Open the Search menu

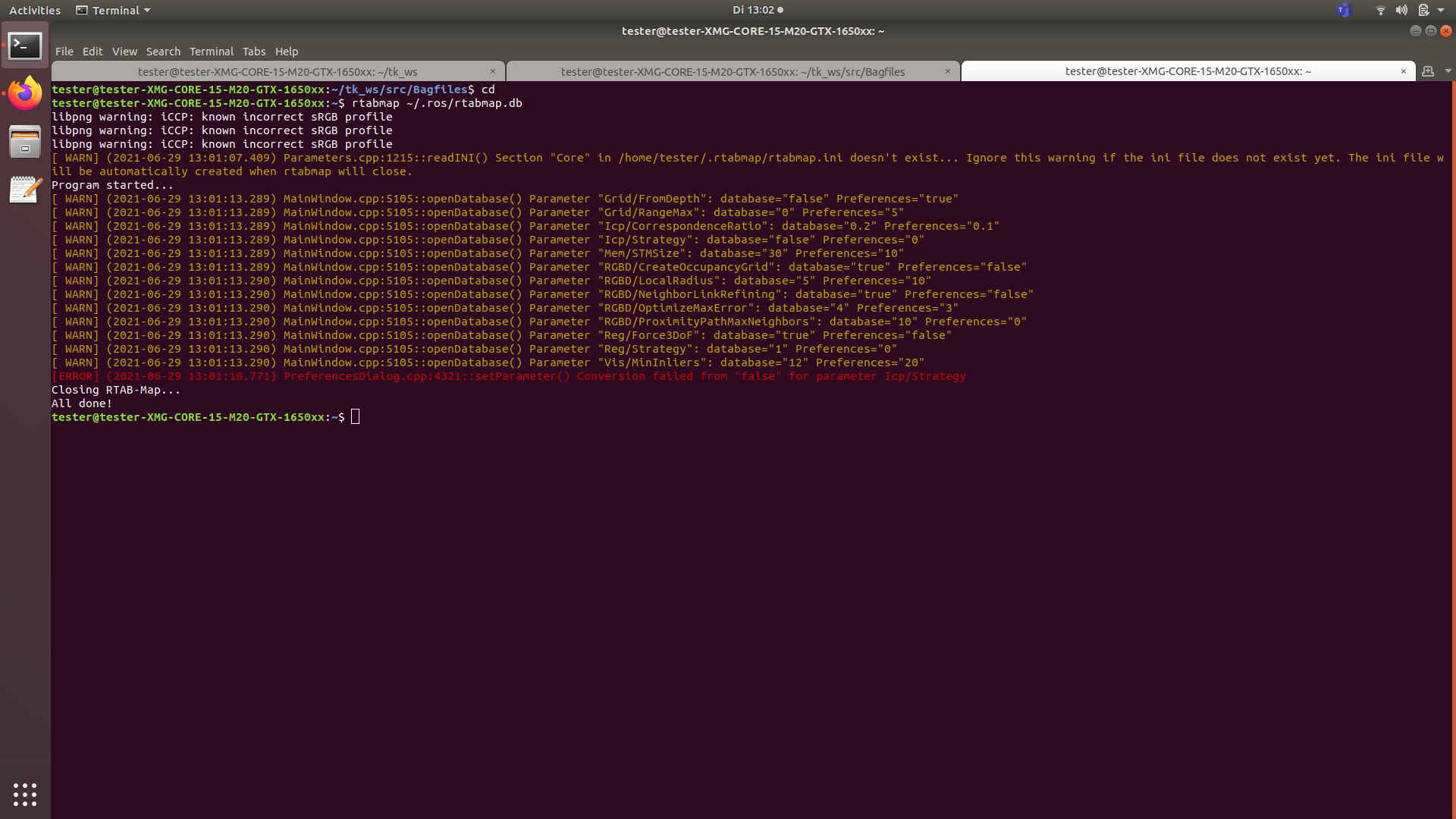point(163,52)
